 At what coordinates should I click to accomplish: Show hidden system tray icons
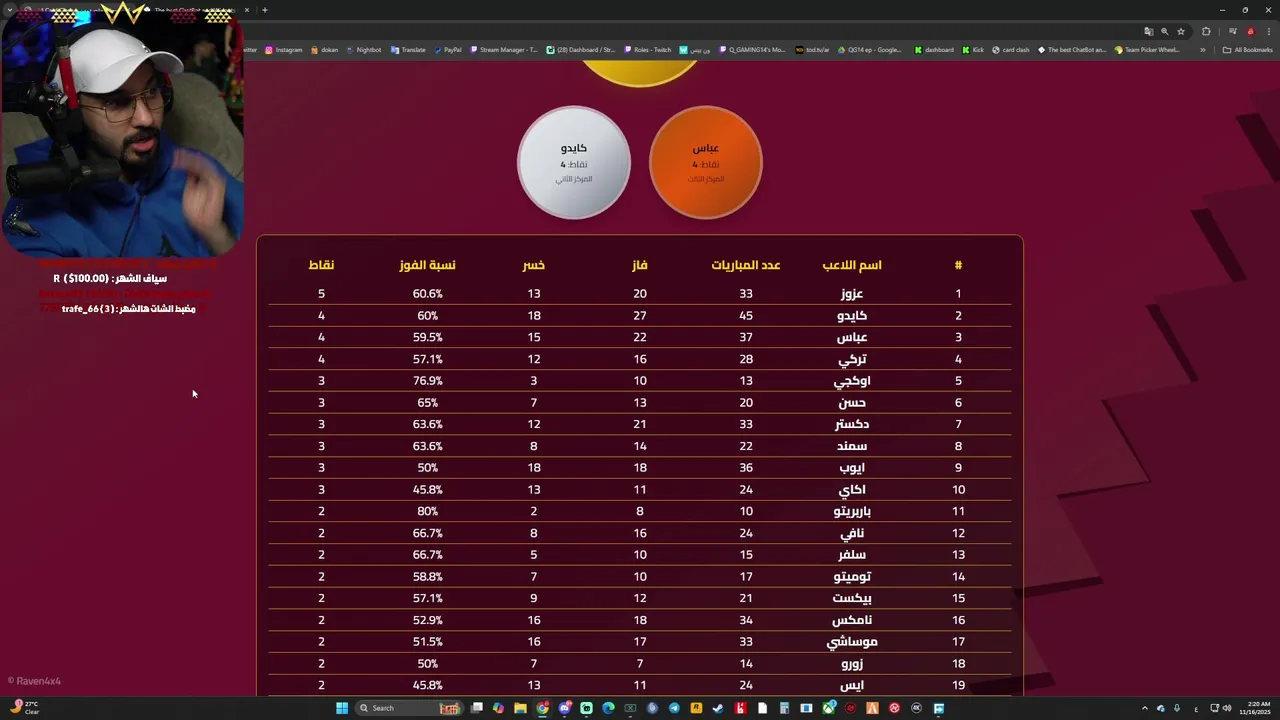tap(1145, 708)
